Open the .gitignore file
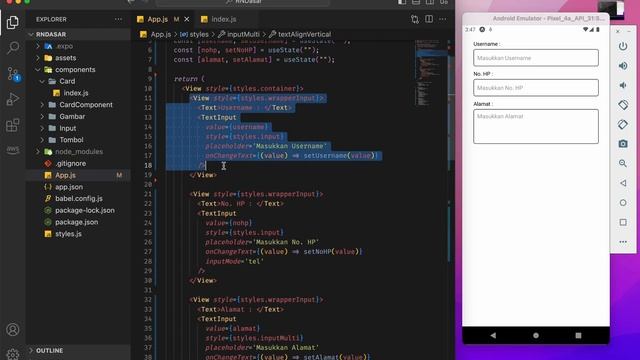 [x=71, y=163]
